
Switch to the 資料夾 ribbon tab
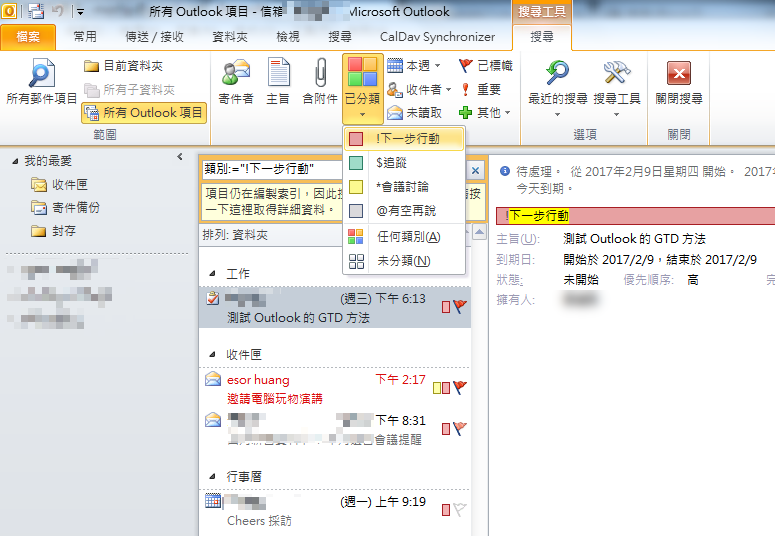click(230, 37)
